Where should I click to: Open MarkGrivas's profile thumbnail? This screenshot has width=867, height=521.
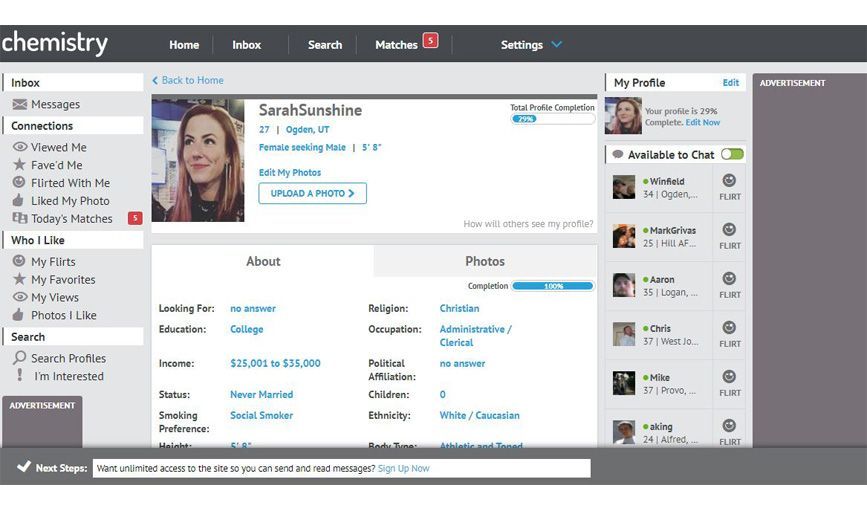click(624, 236)
